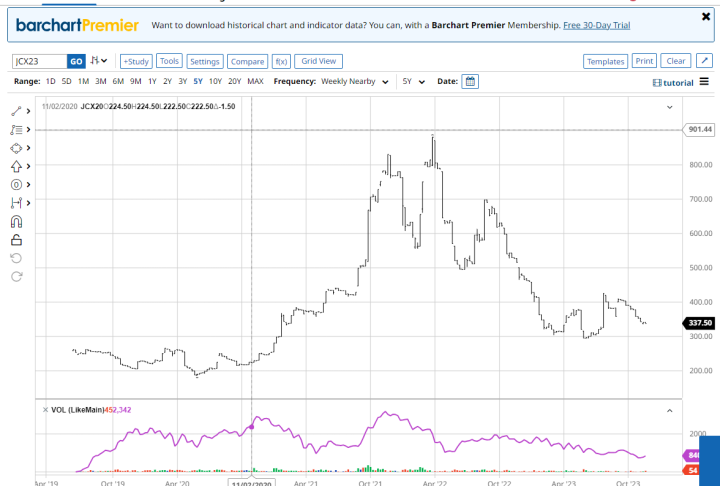Collapse the VOL indicator pane
The width and height of the screenshot is (720, 486).
coord(669,409)
